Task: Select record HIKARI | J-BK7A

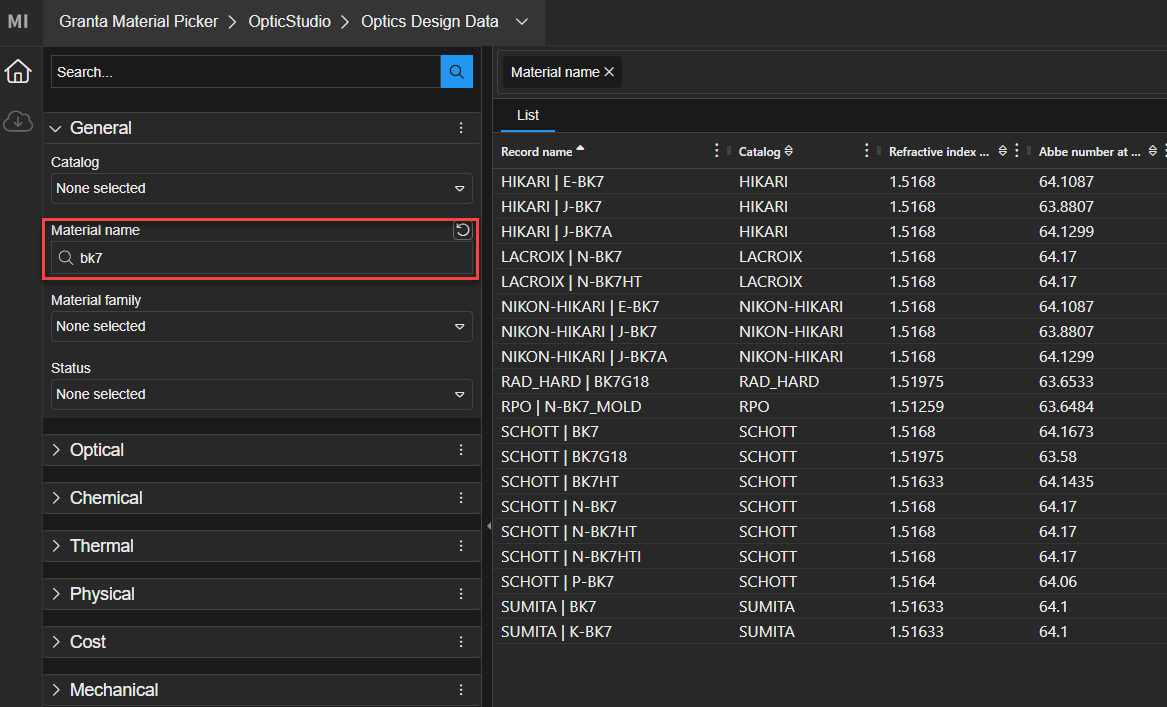Action: 556,231
